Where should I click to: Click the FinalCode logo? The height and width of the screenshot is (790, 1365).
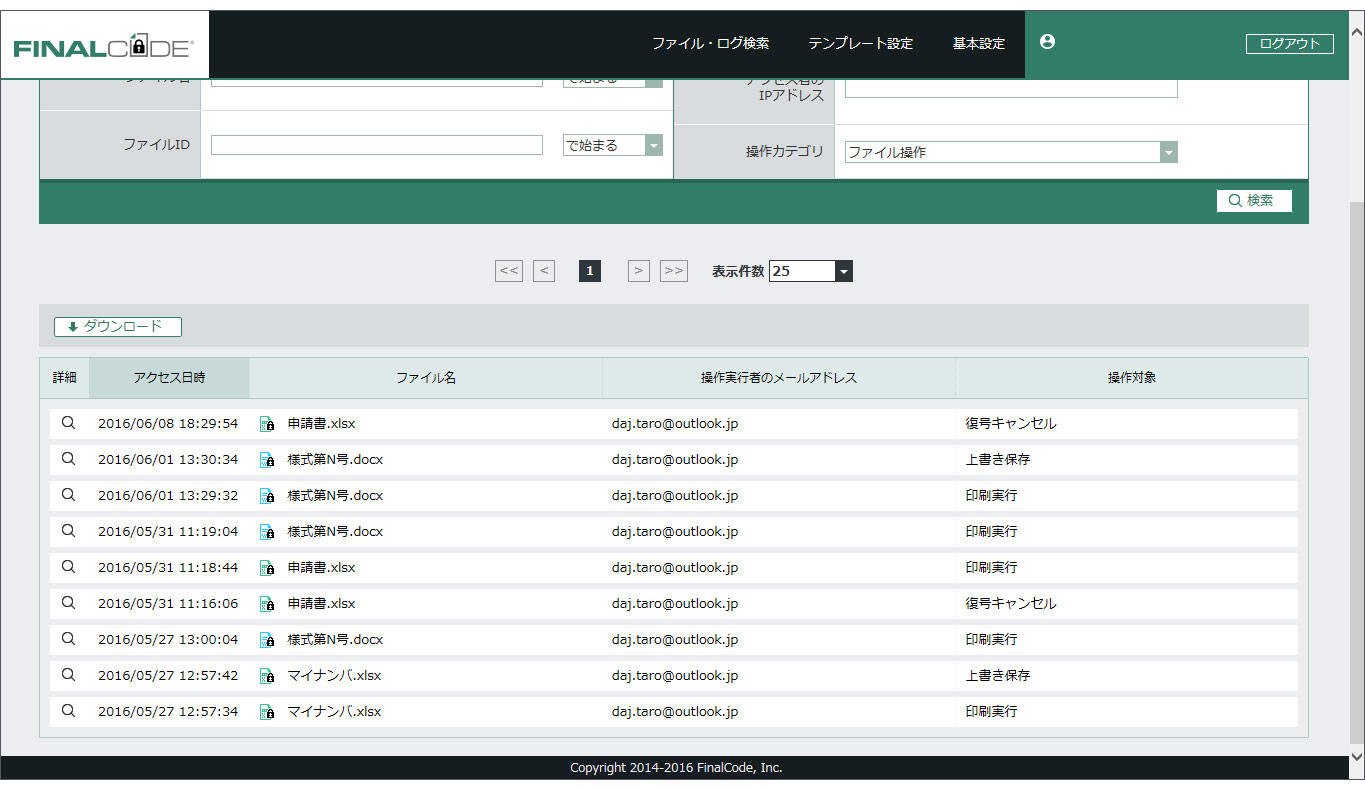104,46
